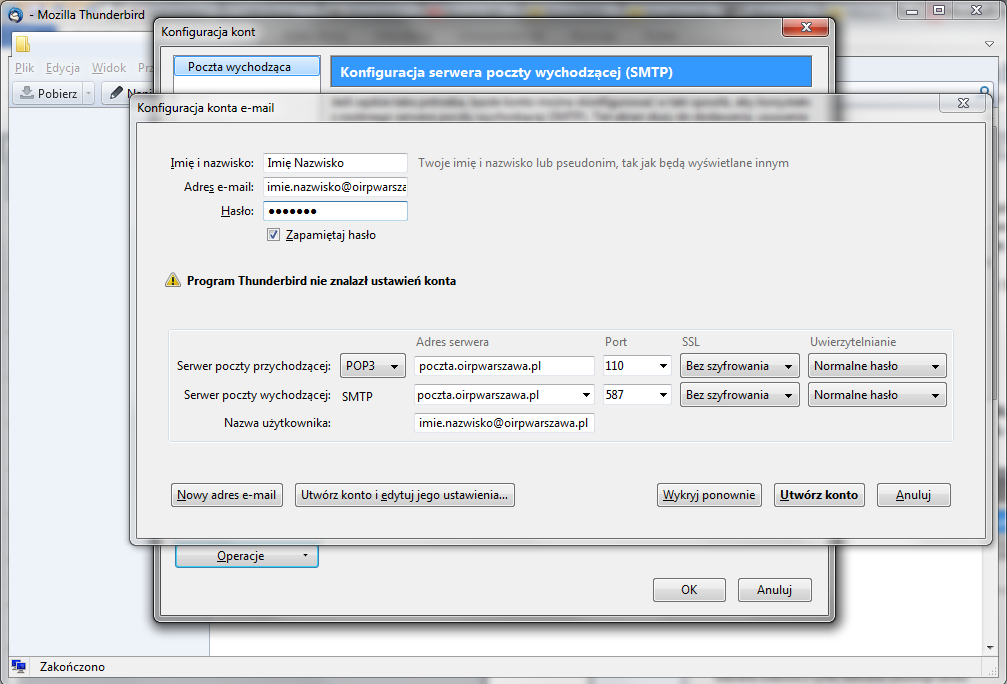Click the incoming server address field

pyautogui.click(x=504, y=366)
